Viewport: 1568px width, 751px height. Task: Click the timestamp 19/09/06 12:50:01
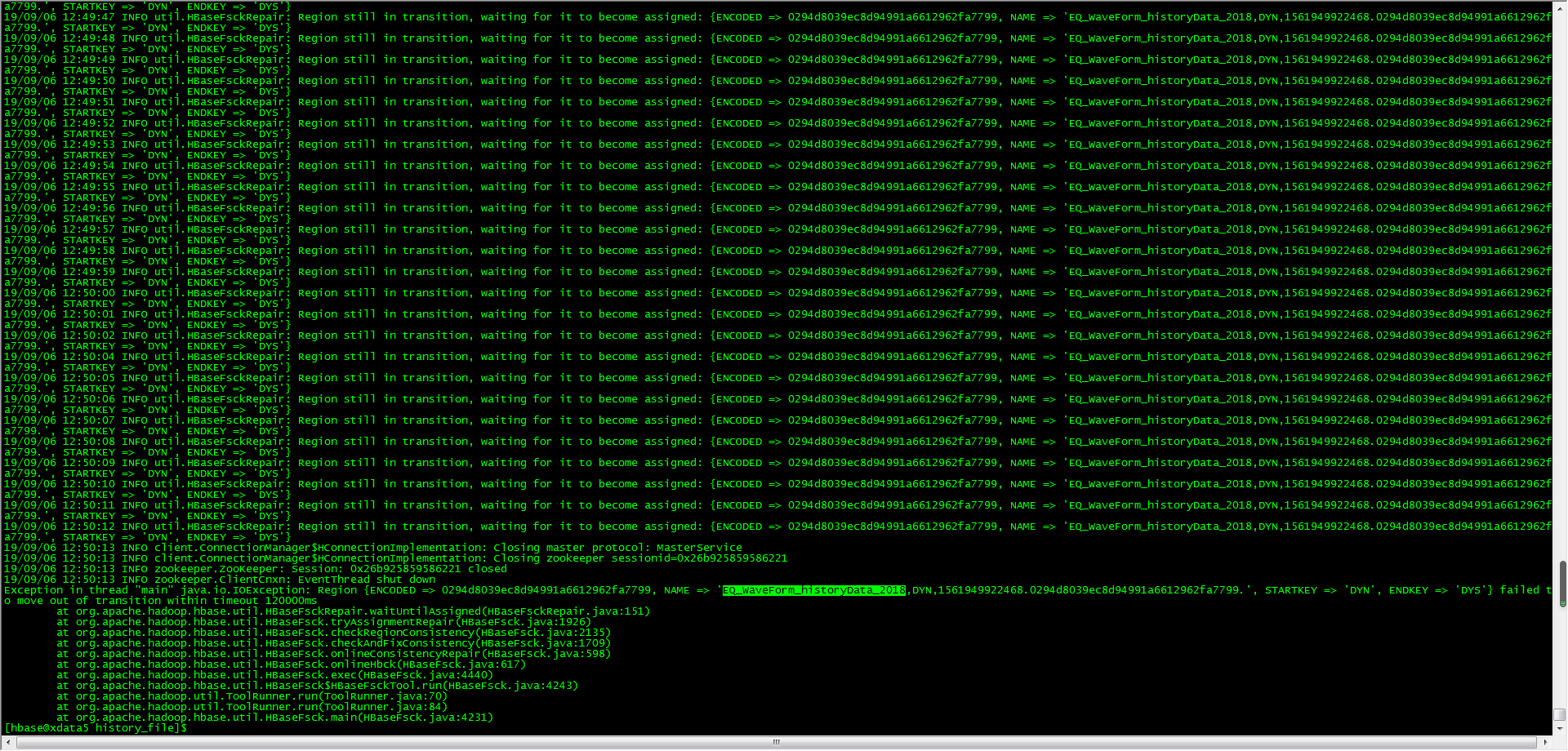click(x=60, y=314)
